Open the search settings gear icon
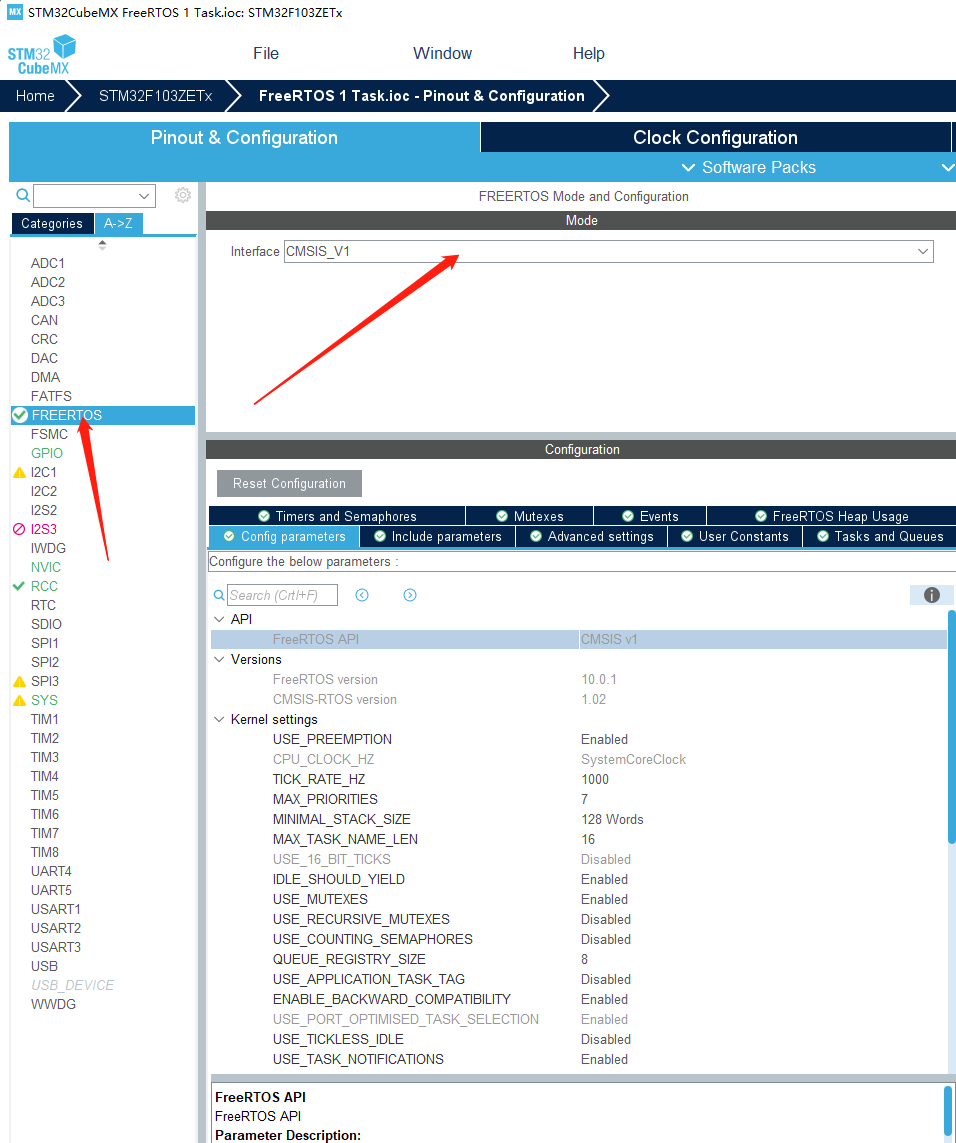The image size is (956, 1143). pyautogui.click(x=182, y=195)
